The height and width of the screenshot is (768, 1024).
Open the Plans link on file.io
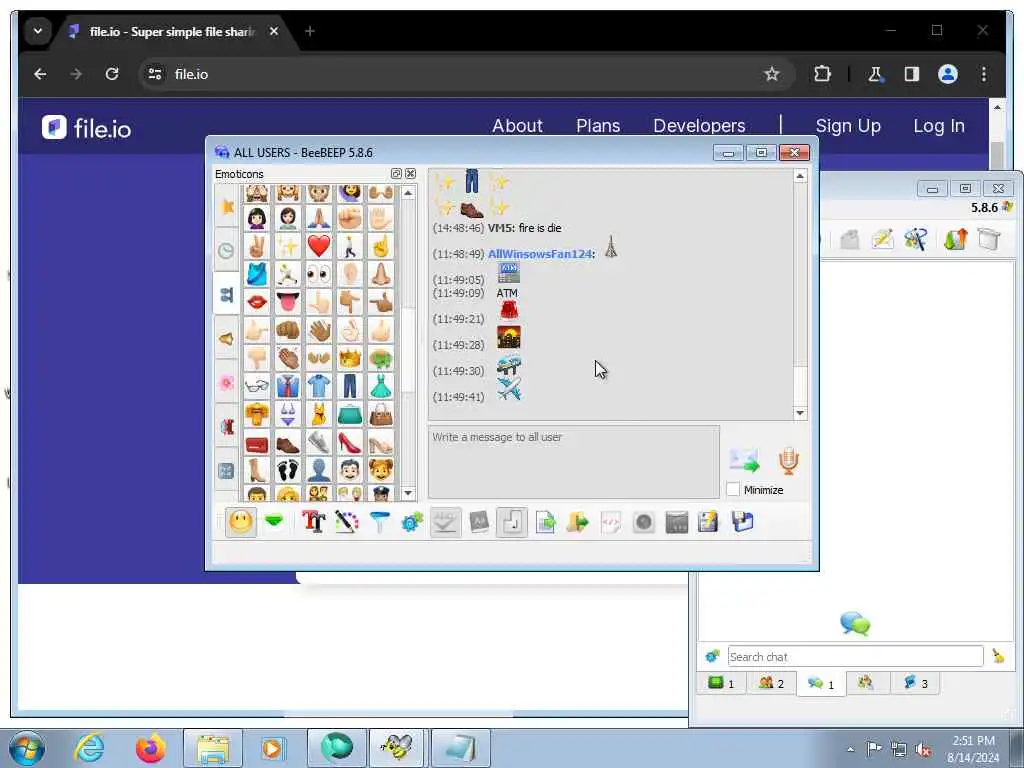click(x=598, y=125)
